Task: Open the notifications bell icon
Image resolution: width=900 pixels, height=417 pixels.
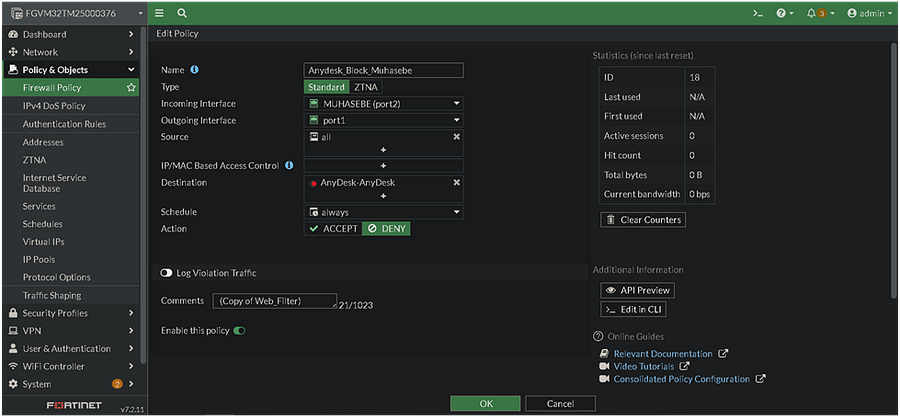Action: [820, 13]
